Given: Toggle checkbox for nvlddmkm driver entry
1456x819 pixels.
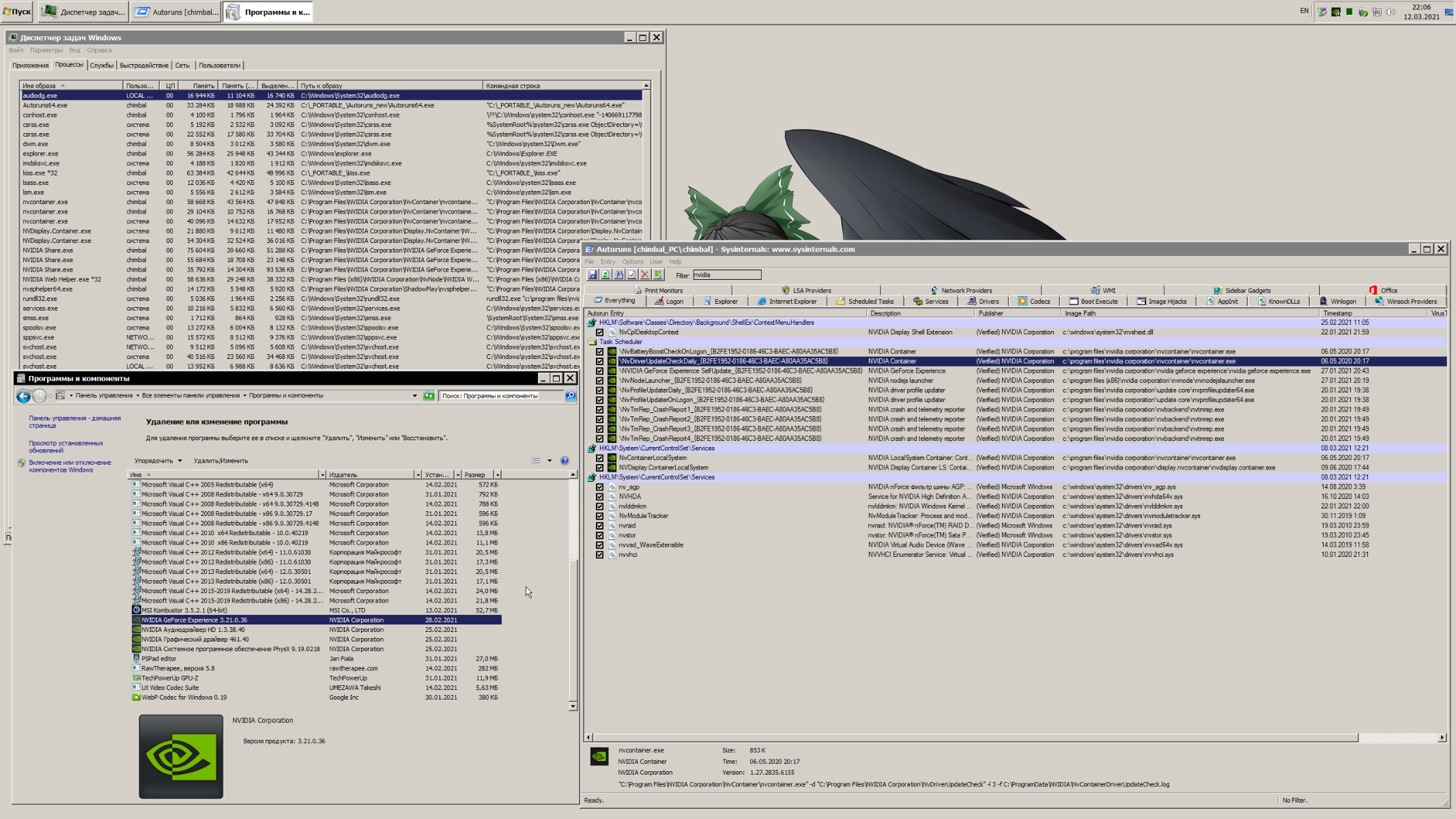Looking at the screenshot, I should (600, 506).
